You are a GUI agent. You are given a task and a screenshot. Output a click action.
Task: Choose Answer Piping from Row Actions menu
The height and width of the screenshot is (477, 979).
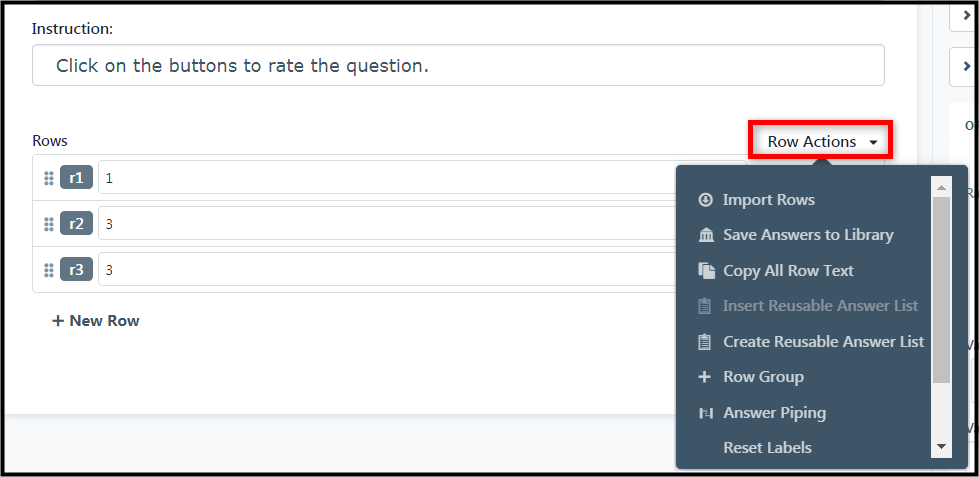(x=774, y=413)
